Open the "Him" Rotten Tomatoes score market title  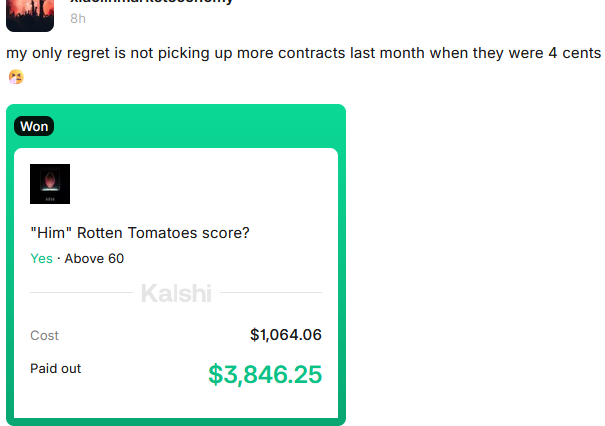(140, 233)
